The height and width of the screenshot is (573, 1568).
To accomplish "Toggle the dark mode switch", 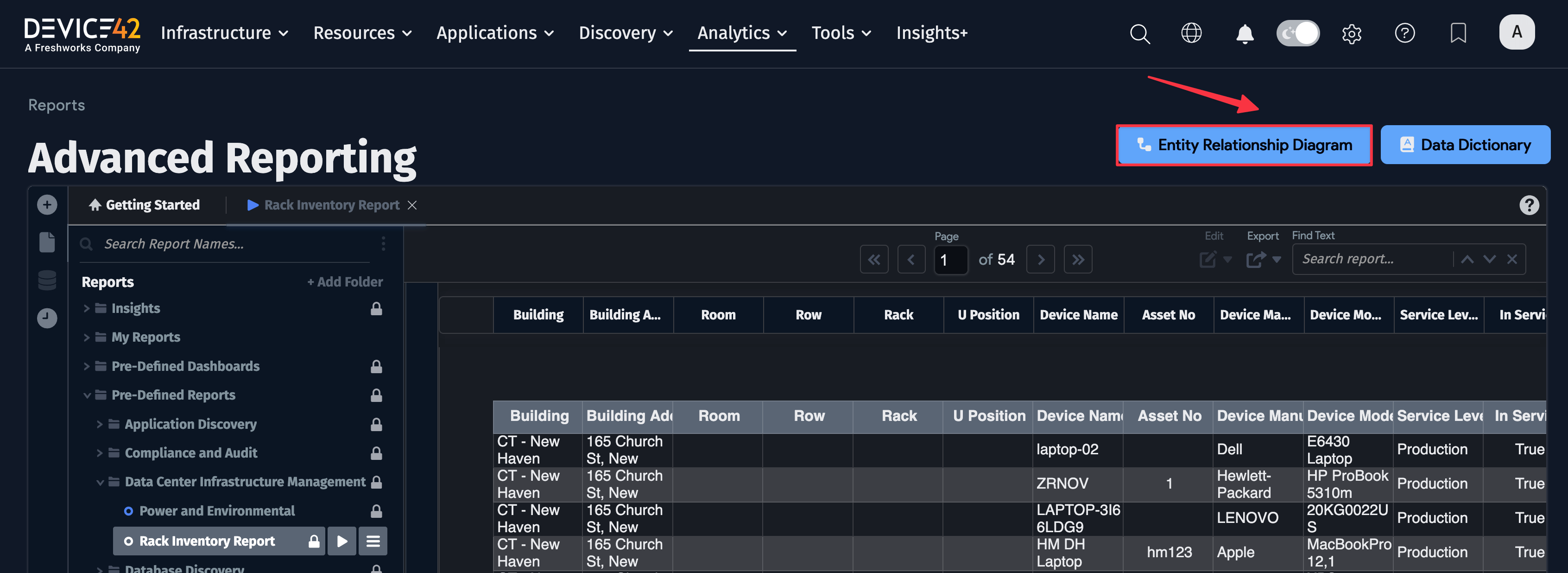I will click(x=1298, y=33).
